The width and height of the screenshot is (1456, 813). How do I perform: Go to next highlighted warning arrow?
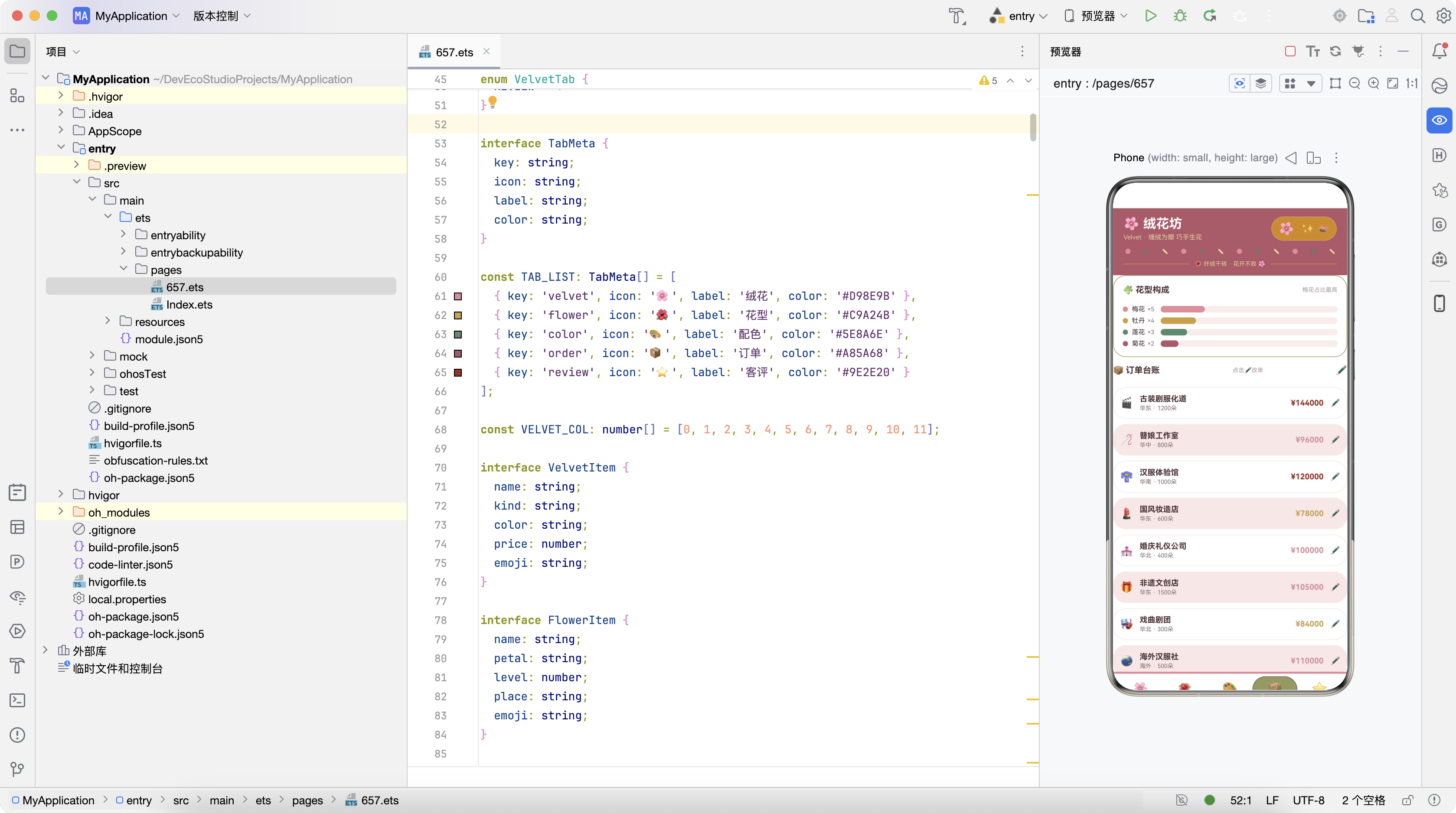[1028, 81]
